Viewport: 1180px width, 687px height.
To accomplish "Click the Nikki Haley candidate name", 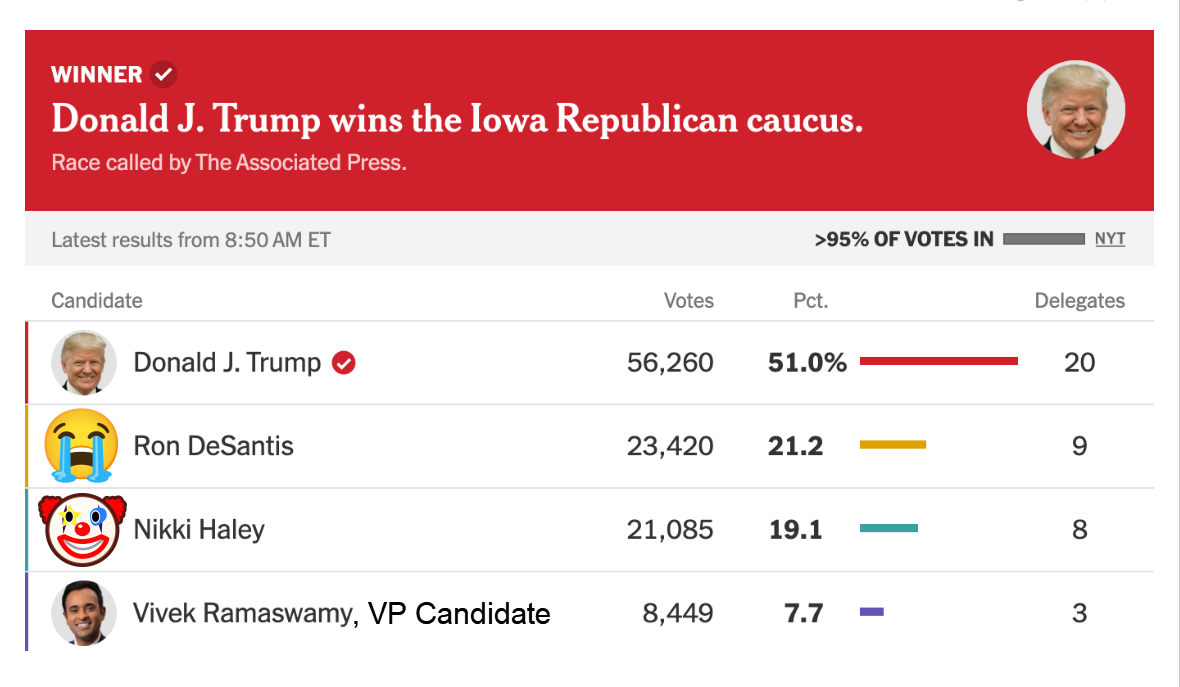I will pyautogui.click(x=199, y=529).
